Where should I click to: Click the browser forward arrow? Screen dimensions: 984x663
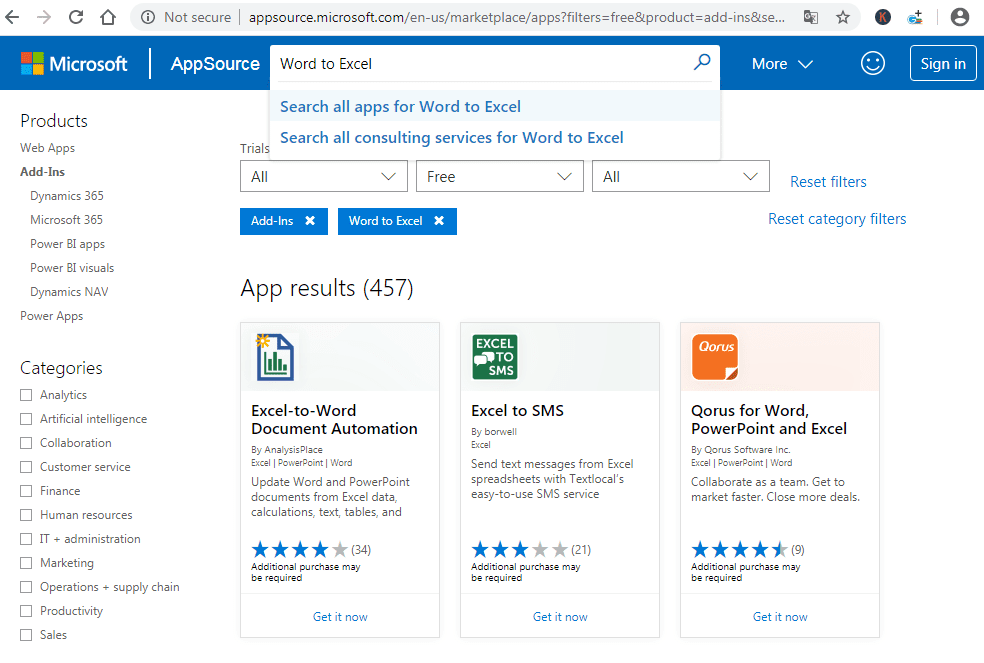(44, 17)
